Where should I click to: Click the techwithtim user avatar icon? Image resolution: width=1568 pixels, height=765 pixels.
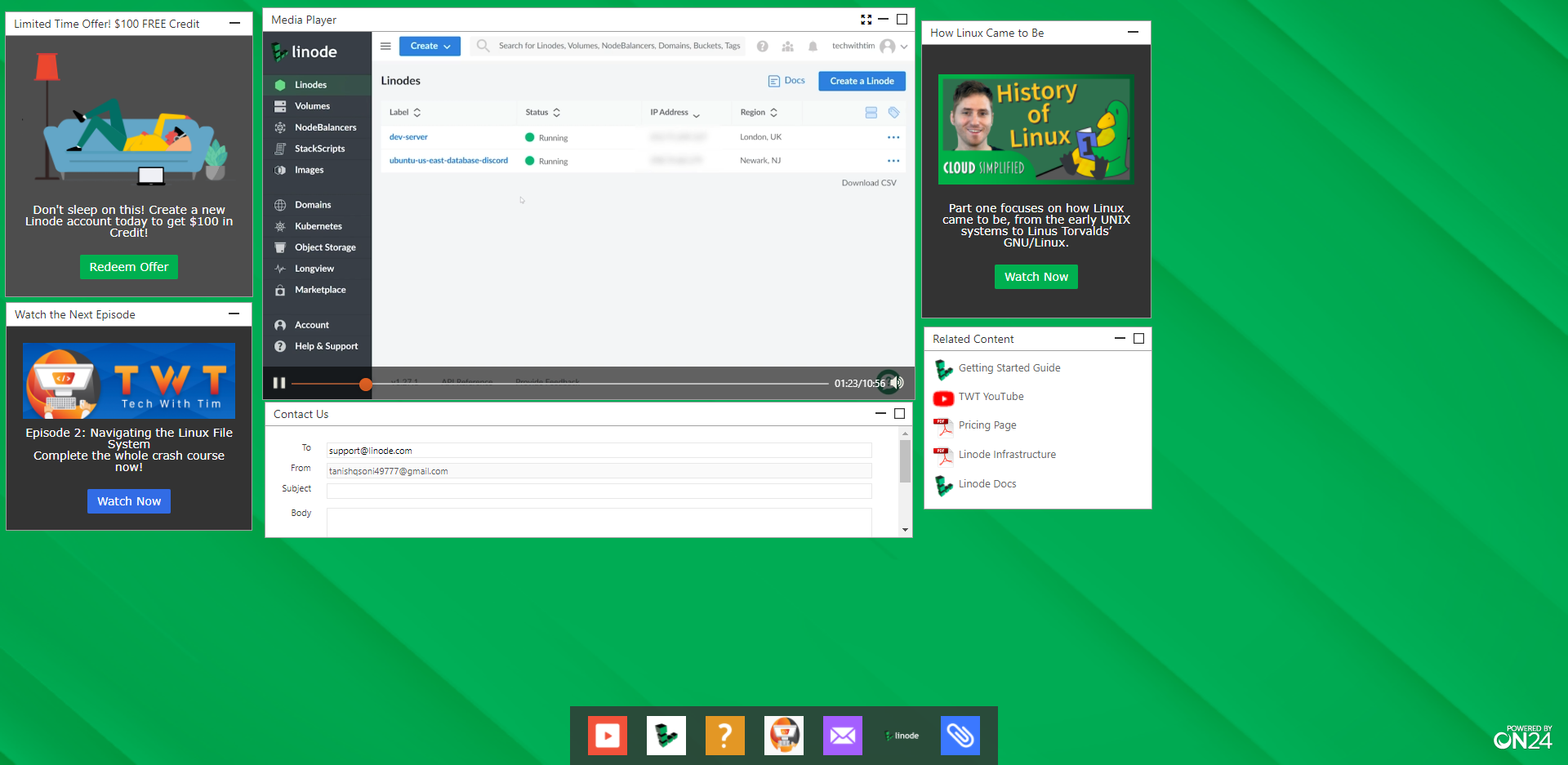pos(888,47)
